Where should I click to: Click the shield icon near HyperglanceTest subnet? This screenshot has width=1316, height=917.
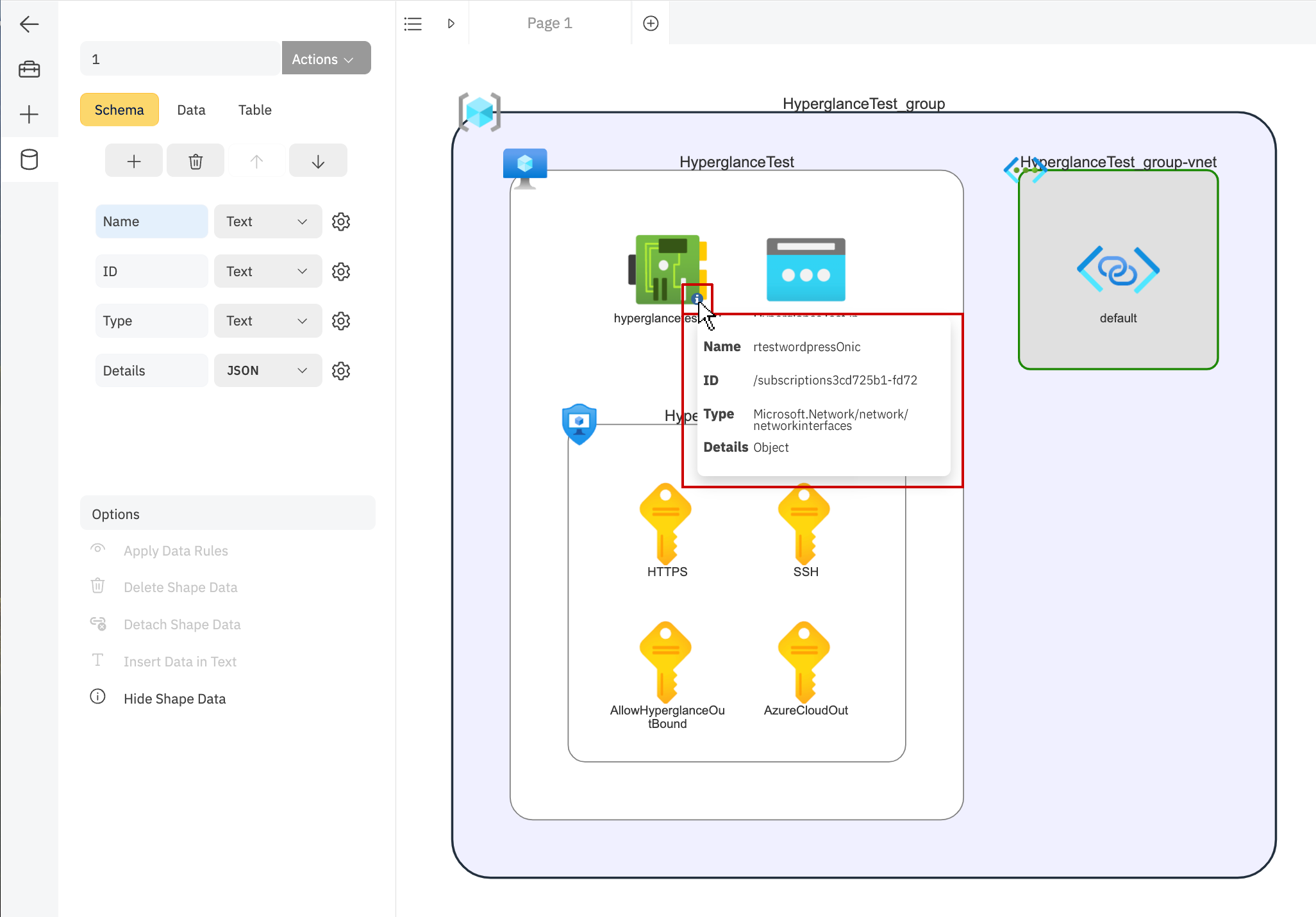579,423
